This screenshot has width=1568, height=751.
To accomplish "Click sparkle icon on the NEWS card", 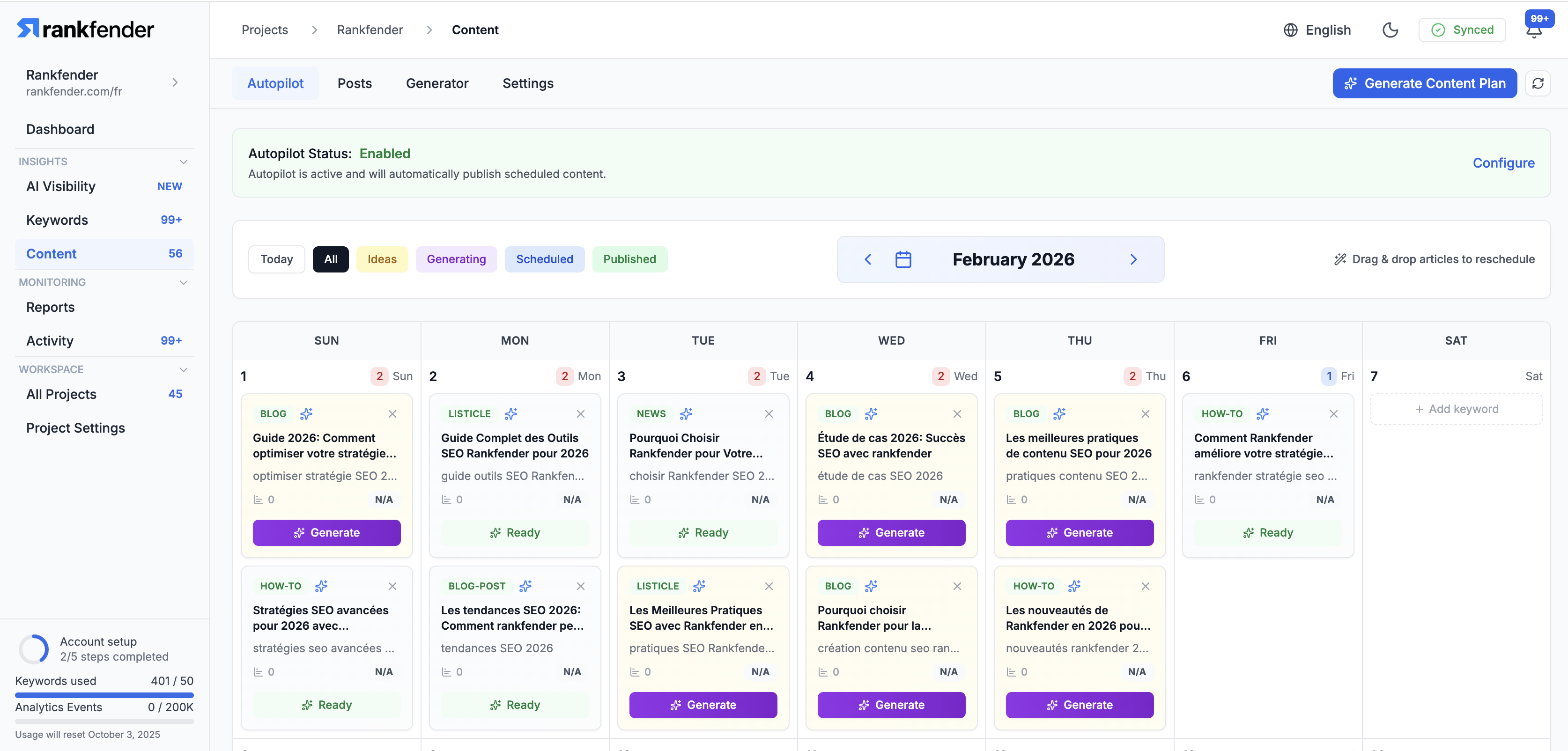I will (x=686, y=414).
